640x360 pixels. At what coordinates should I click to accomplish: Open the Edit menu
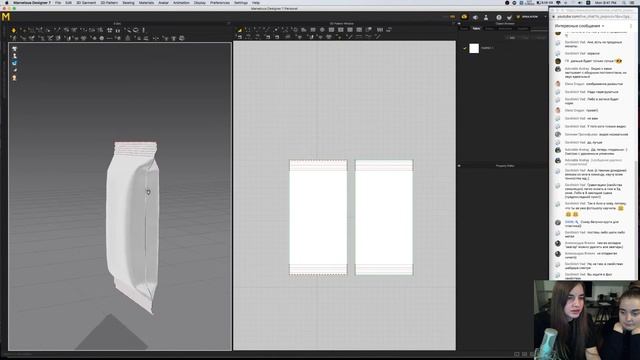click(68, 2)
